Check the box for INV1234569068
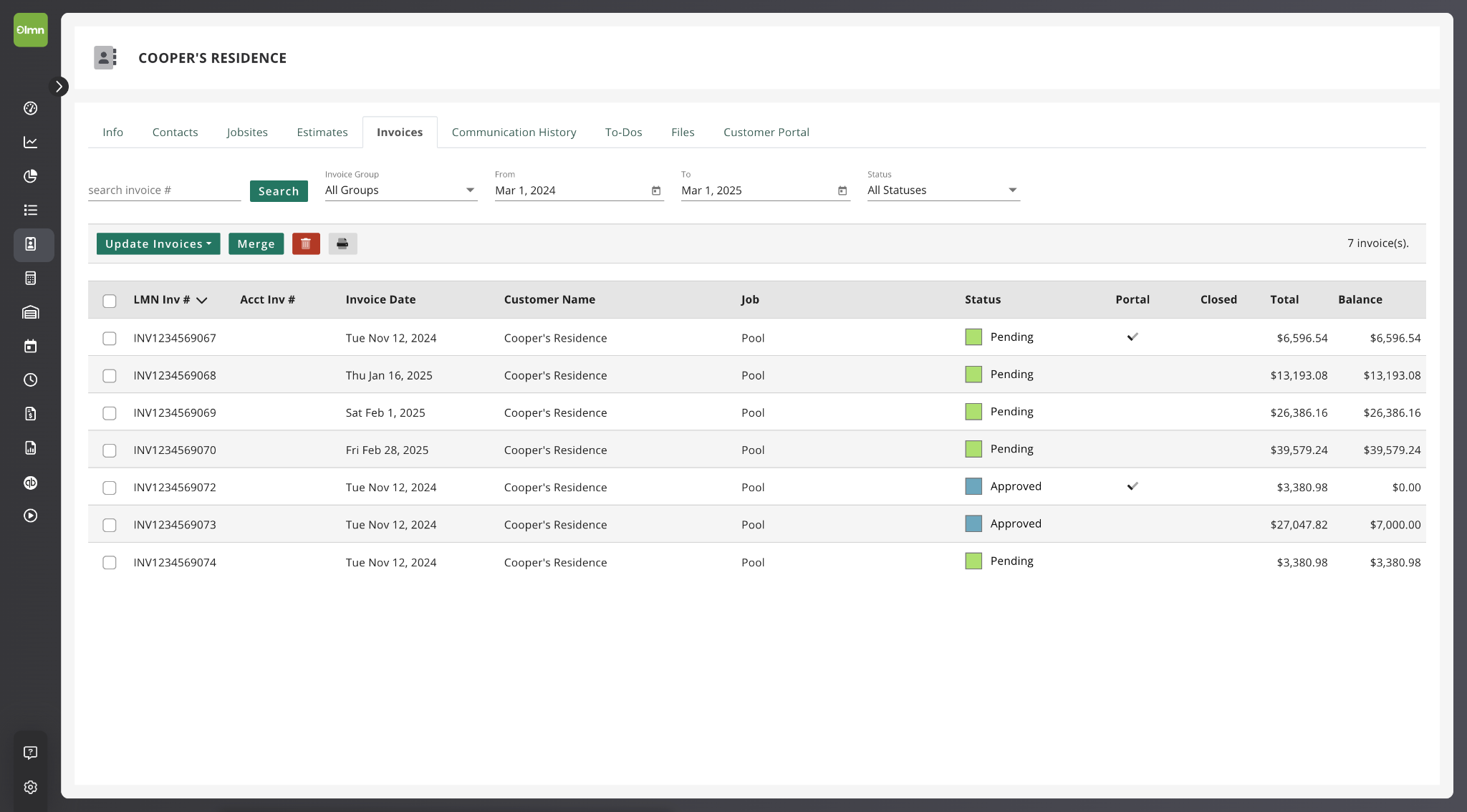 pos(110,375)
